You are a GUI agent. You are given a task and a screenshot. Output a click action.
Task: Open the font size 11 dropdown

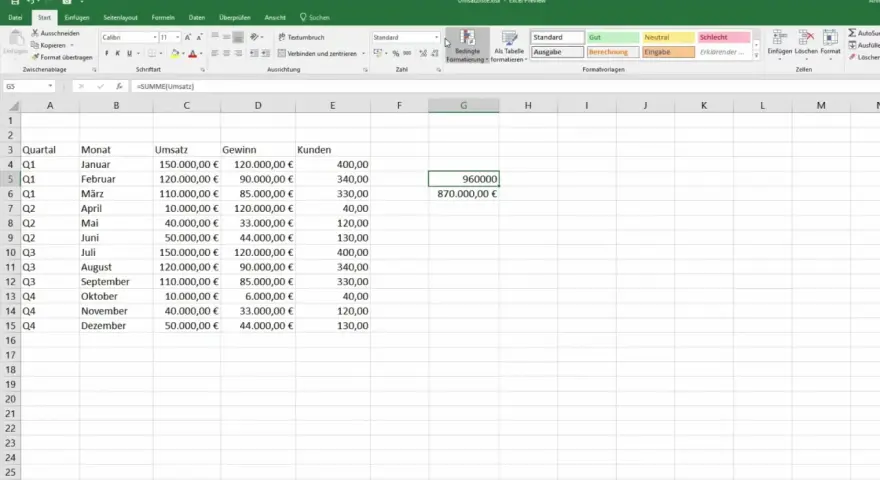coord(177,37)
